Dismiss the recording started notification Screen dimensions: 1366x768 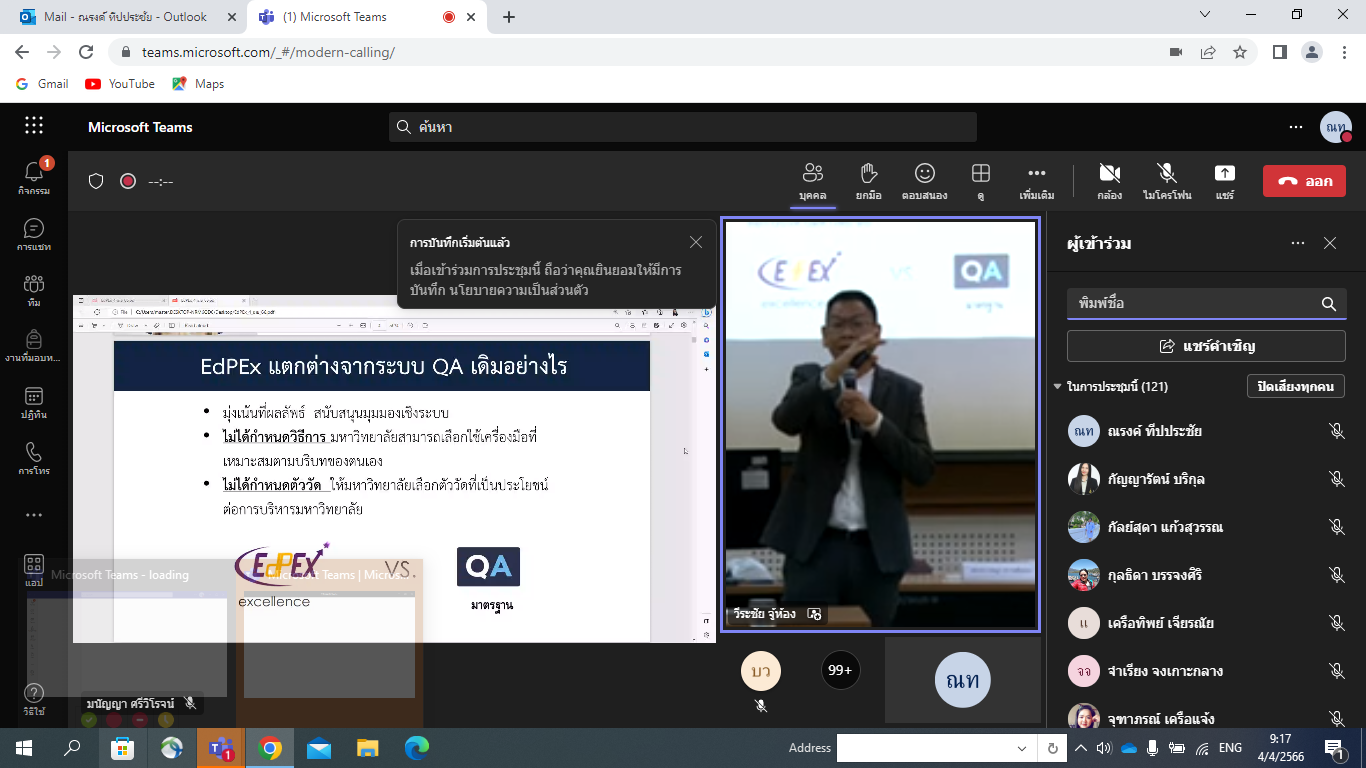(x=696, y=242)
